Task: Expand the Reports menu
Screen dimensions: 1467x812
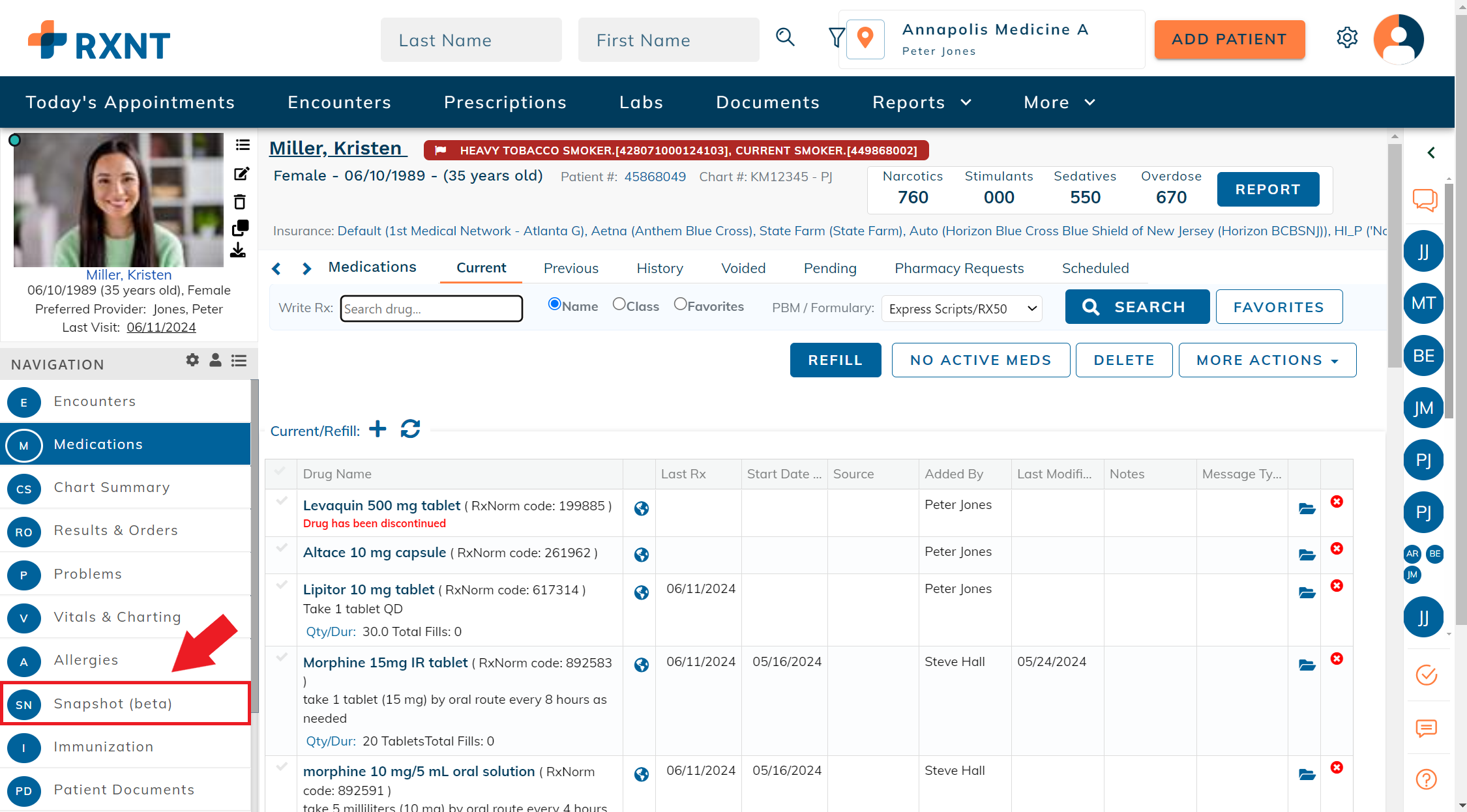Action: point(922,102)
